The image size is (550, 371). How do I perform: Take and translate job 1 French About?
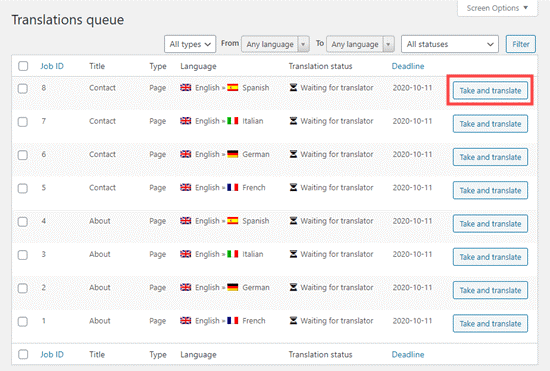(490, 324)
